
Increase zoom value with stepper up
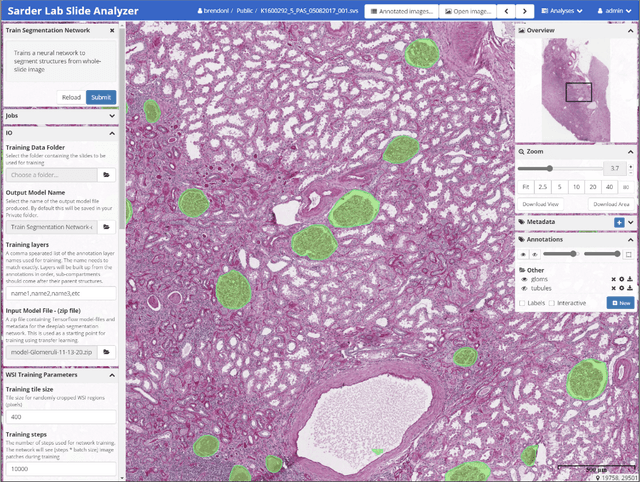coord(631,166)
